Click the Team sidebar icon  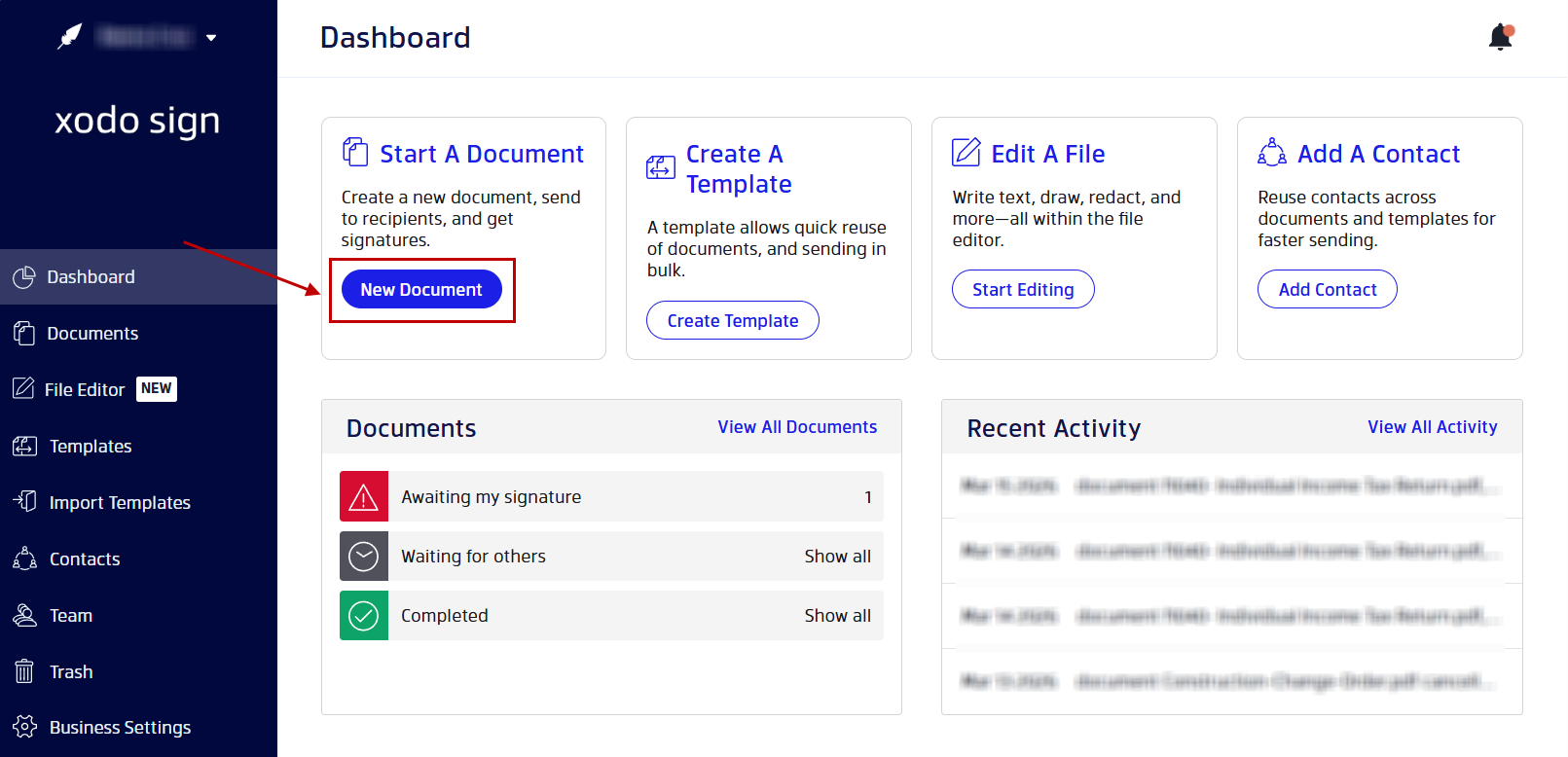(24, 615)
